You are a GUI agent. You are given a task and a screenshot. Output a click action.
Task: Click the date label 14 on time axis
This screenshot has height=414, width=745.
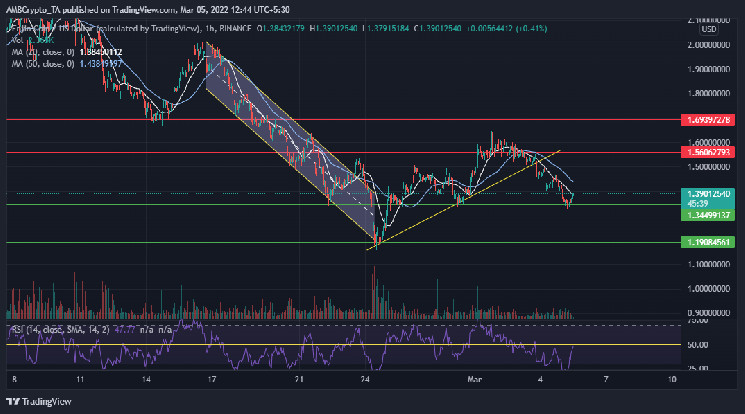point(146,379)
